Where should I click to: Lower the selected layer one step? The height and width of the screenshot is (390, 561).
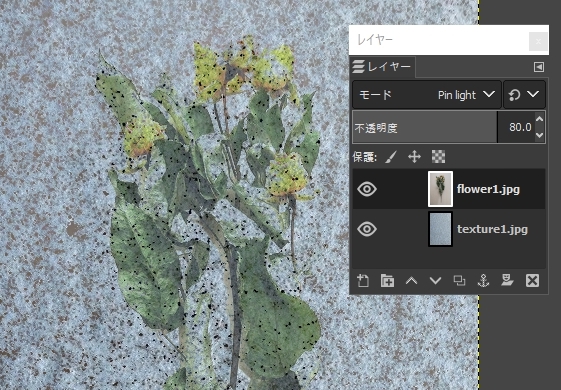(435, 281)
